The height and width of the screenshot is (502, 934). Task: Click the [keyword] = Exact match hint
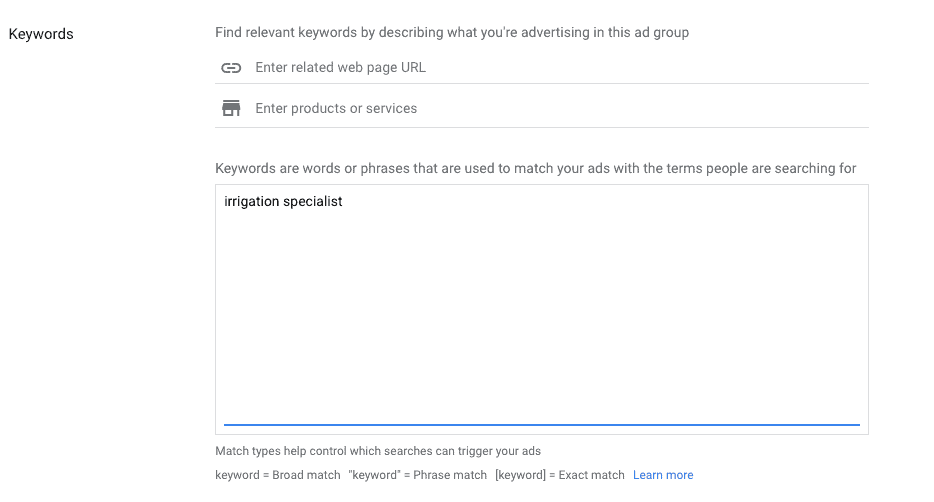(x=560, y=475)
